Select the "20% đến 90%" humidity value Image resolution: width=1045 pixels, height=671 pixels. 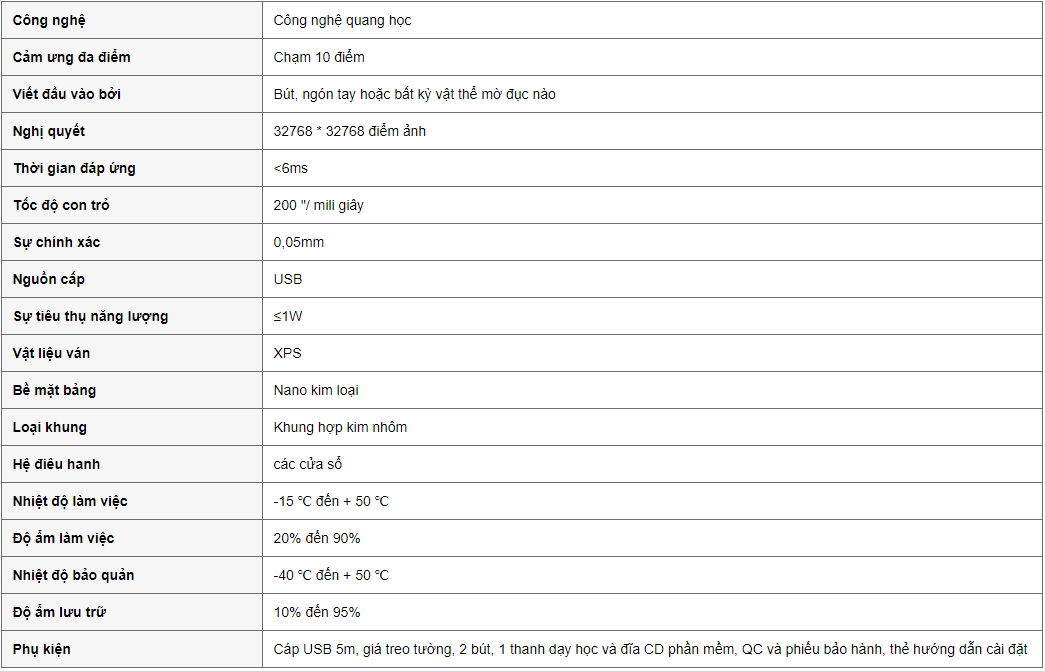[x=317, y=538]
